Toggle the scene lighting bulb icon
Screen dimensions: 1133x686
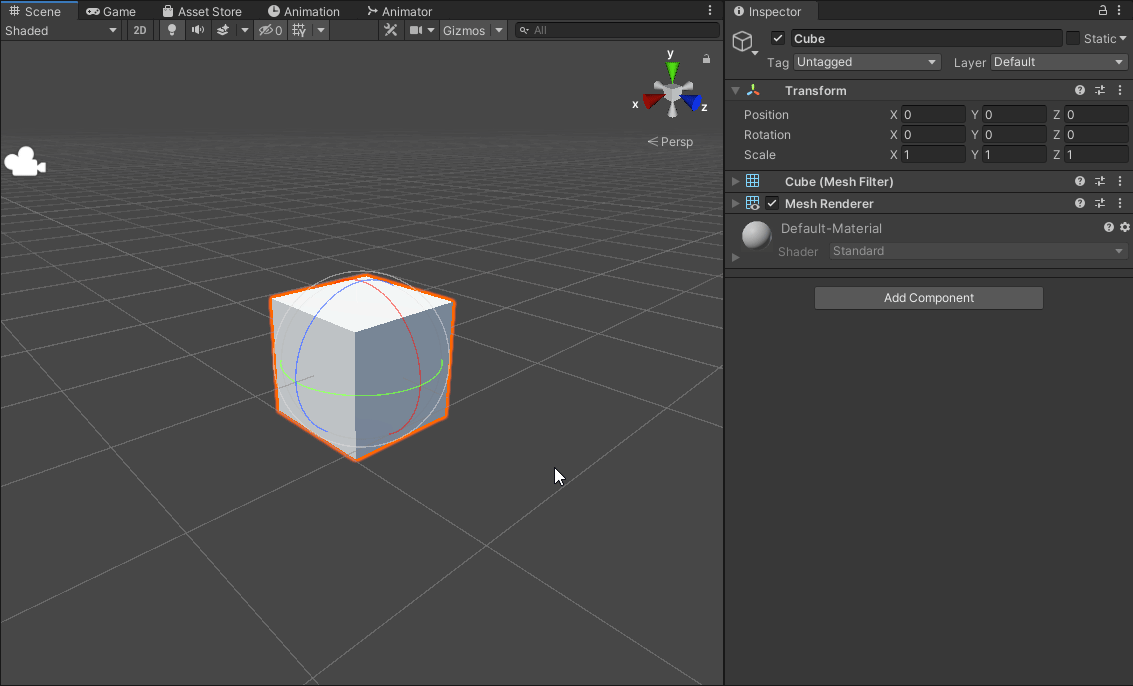pyautogui.click(x=171, y=30)
